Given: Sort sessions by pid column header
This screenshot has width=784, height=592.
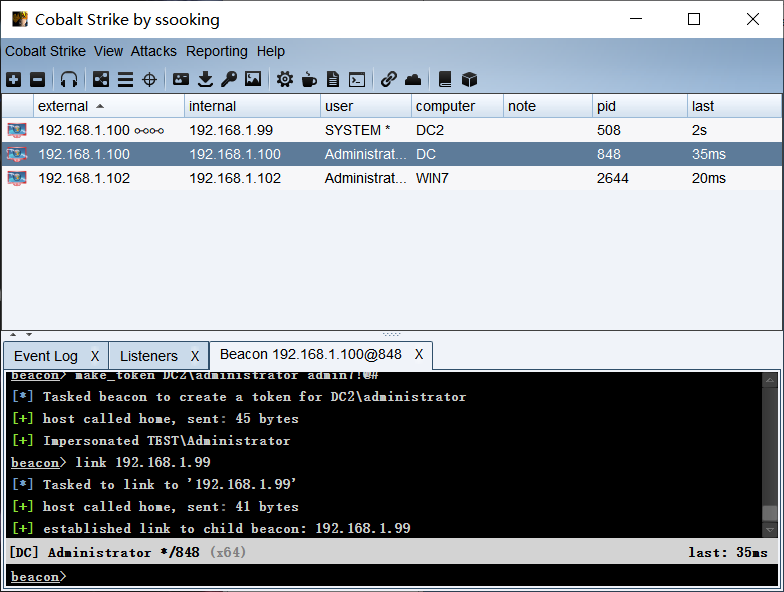Looking at the screenshot, I should 640,106.
